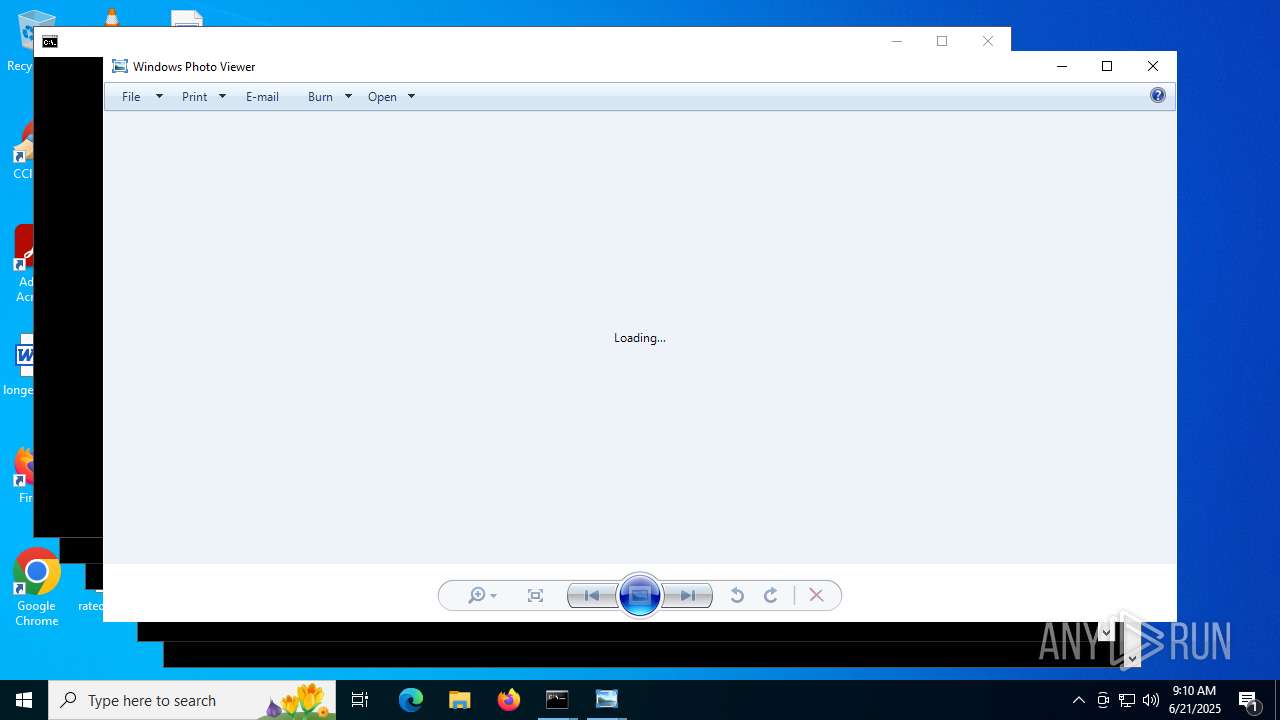The width and height of the screenshot is (1280, 720).
Task: Rotate the photo clockwise
Action: point(771,596)
